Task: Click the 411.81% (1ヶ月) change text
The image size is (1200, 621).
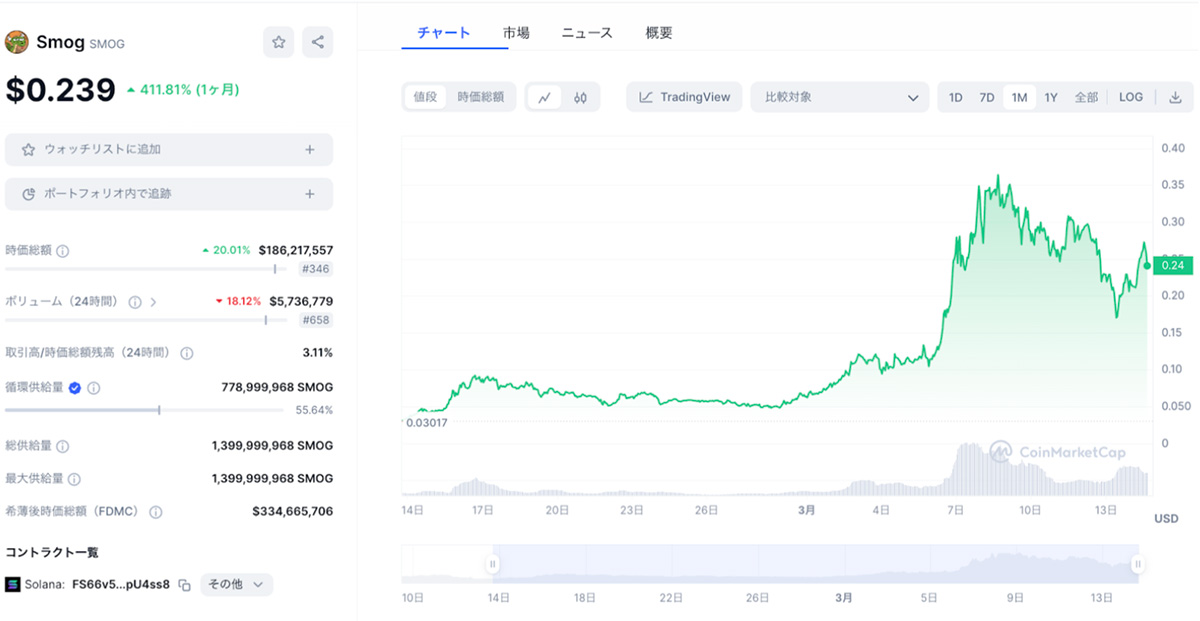Action: [189, 89]
